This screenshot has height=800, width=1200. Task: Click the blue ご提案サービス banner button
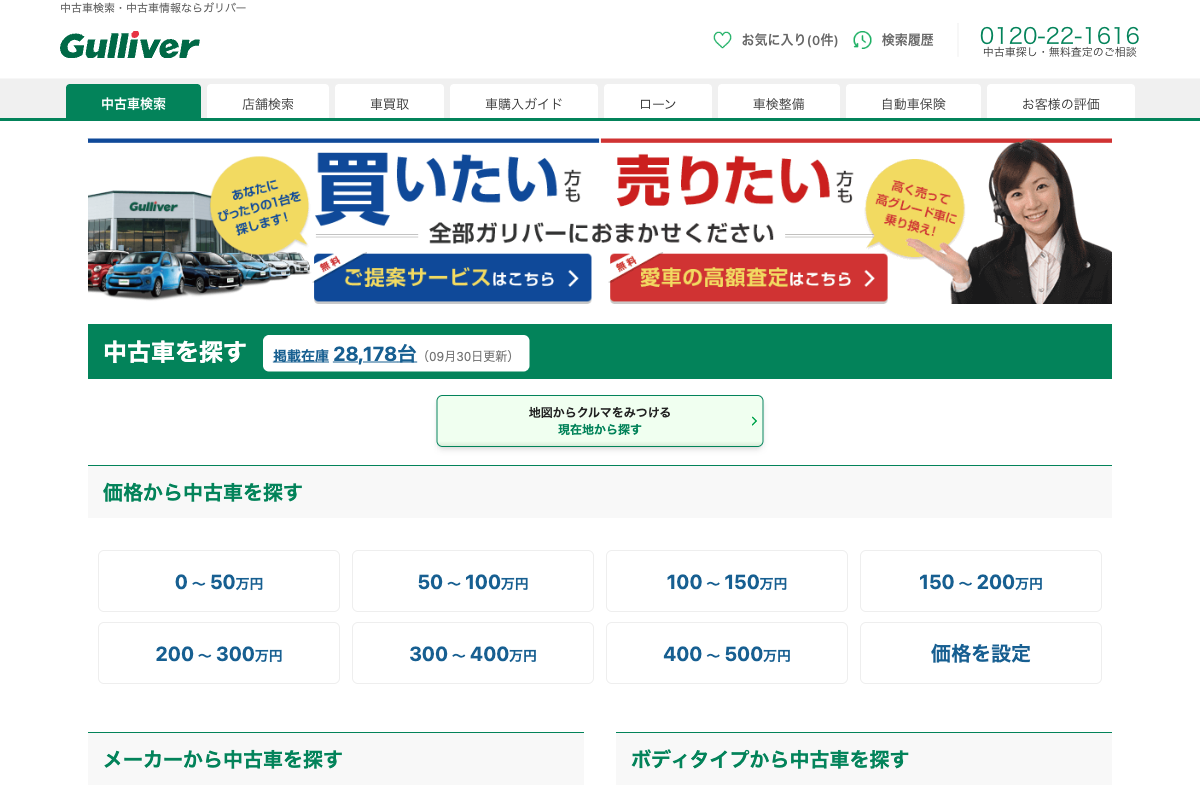pyautogui.click(x=453, y=278)
